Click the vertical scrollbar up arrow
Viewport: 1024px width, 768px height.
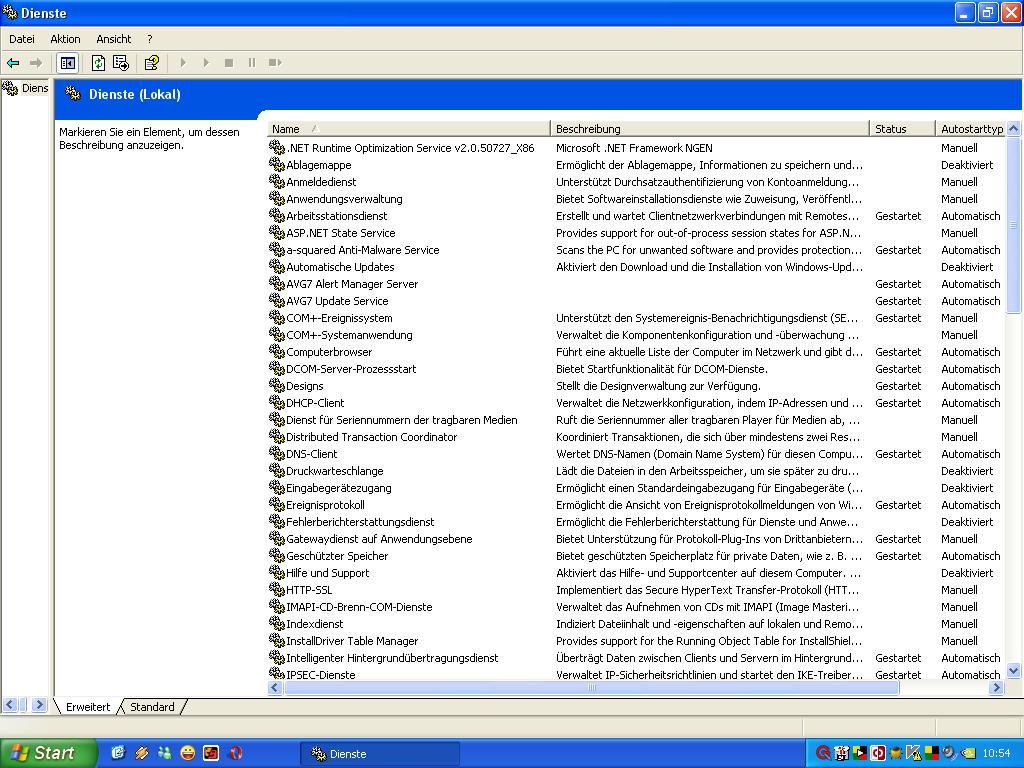(1014, 129)
